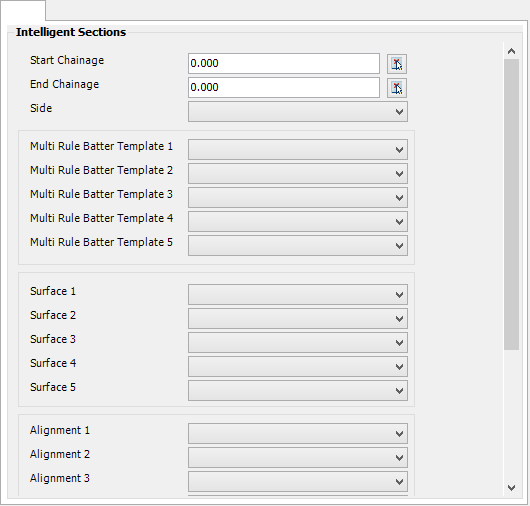530x506 pixels.
Task: Open the Surface 1 dropdown
Action: tap(298, 294)
